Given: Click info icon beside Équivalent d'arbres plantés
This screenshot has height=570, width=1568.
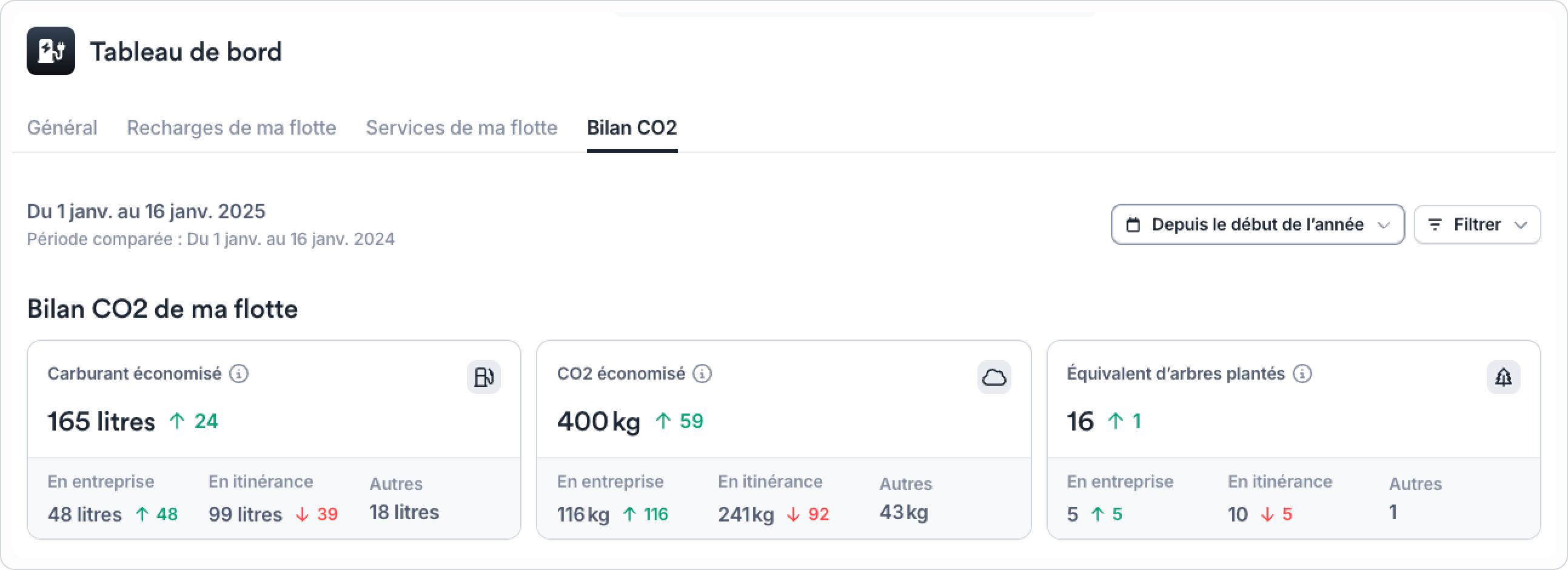Looking at the screenshot, I should coord(1302,374).
